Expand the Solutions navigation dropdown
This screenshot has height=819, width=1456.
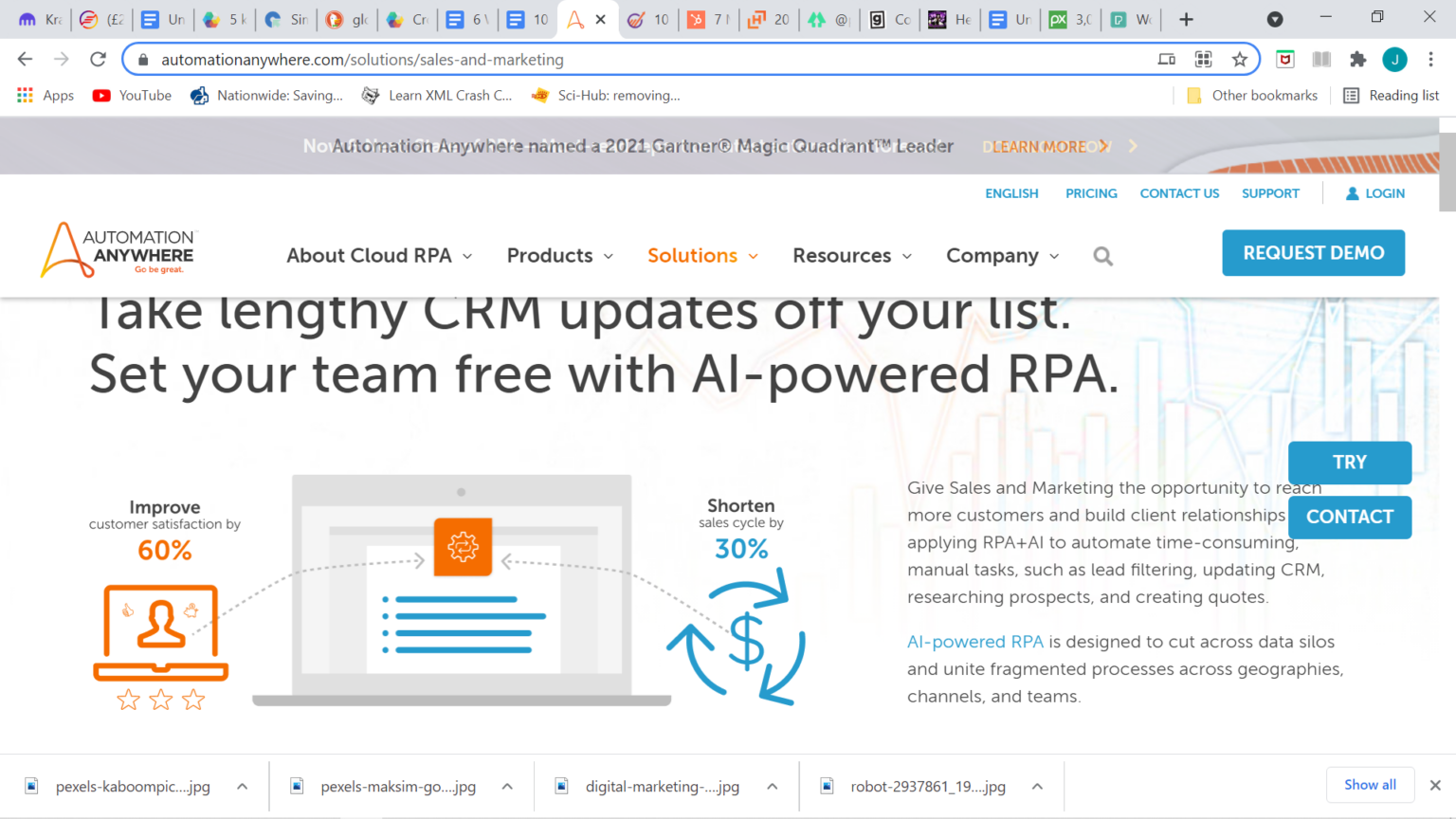coord(701,255)
